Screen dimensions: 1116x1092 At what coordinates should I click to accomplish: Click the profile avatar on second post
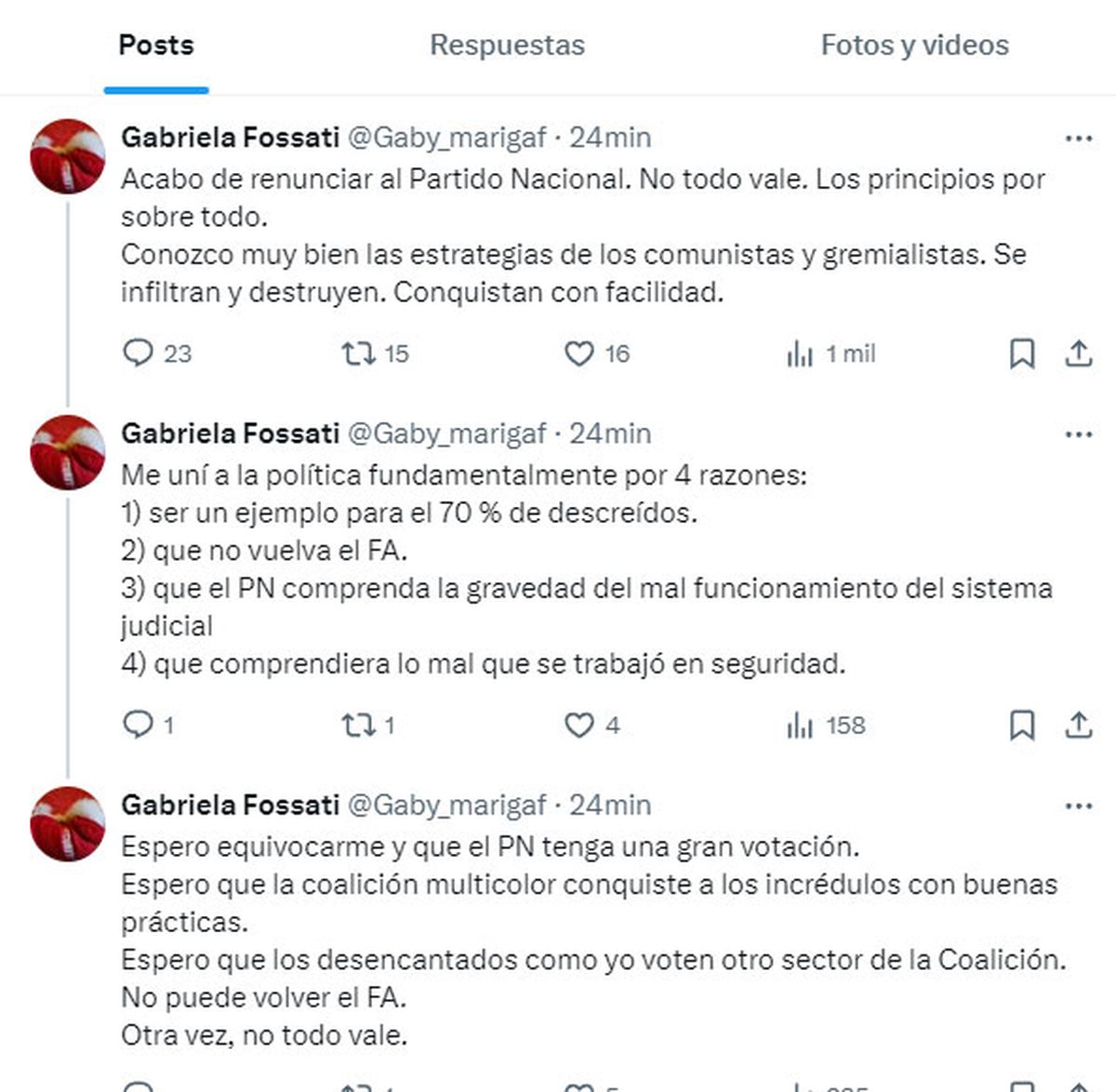[68, 453]
